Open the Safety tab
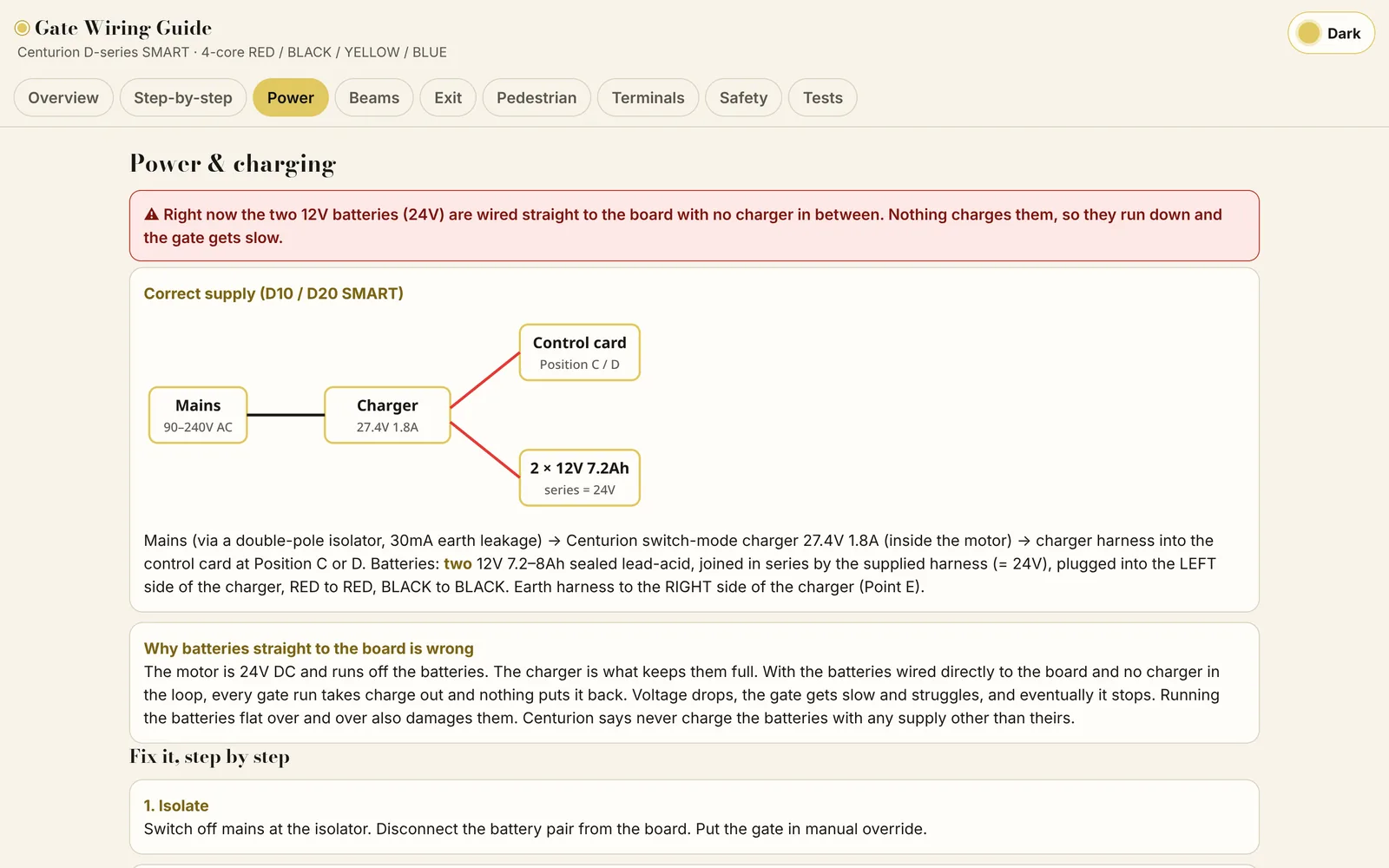The width and height of the screenshot is (1389, 868). pyautogui.click(x=743, y=97)
